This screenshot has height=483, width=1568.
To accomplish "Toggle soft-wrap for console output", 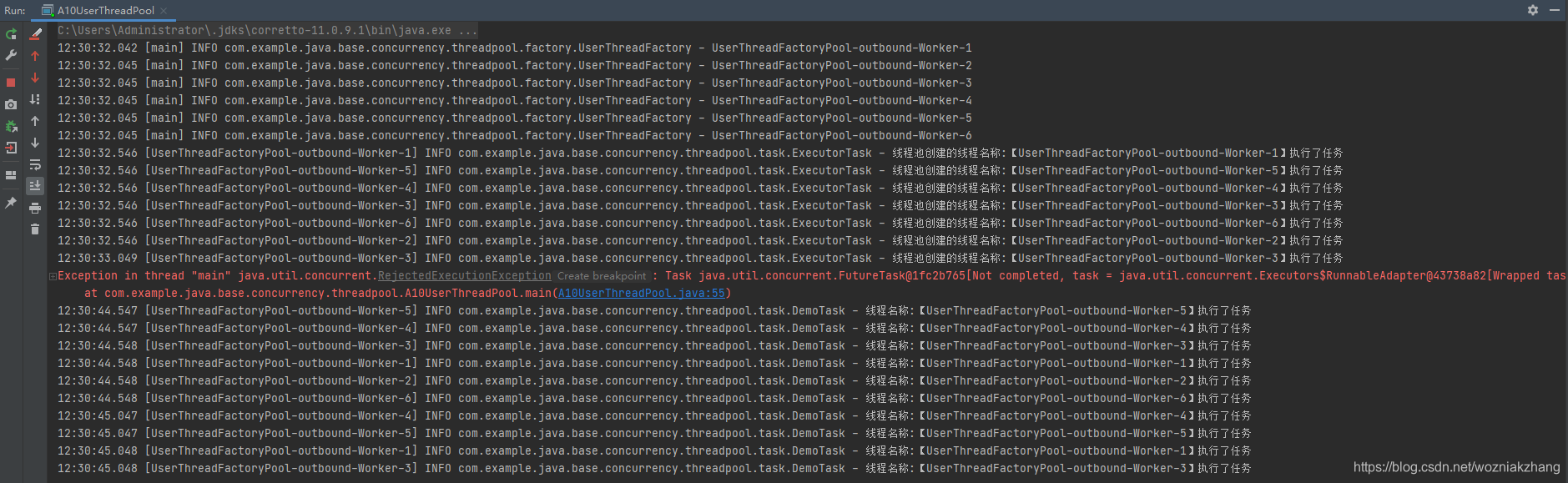I will pos(35,164).
